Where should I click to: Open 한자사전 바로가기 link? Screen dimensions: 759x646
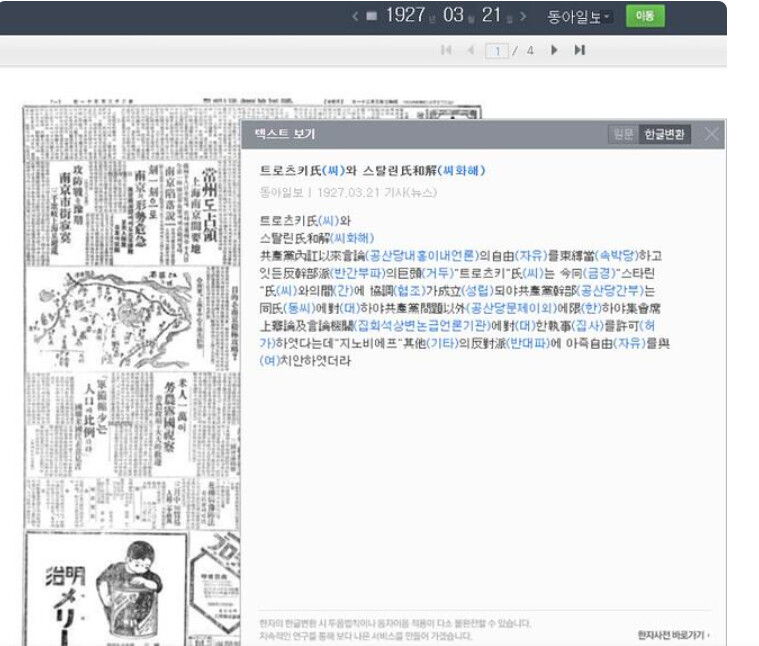[674, 635]
